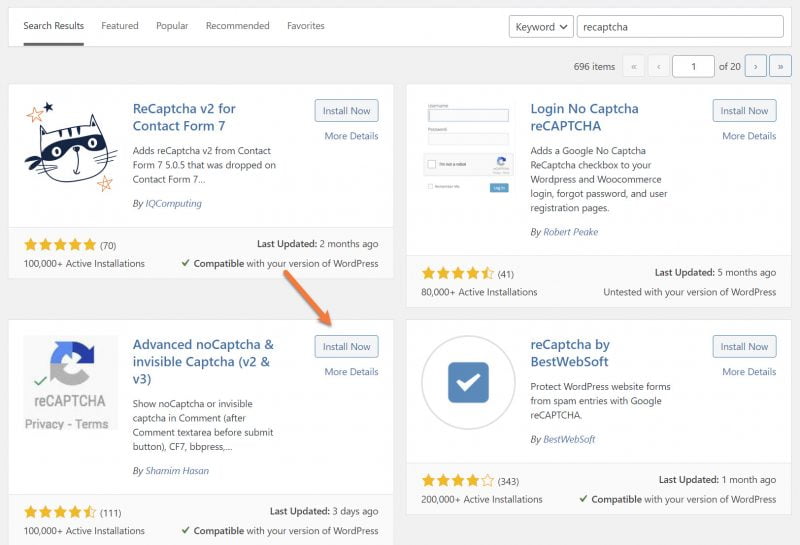
Task: Go to next page of results
Action: pos(756,66)
